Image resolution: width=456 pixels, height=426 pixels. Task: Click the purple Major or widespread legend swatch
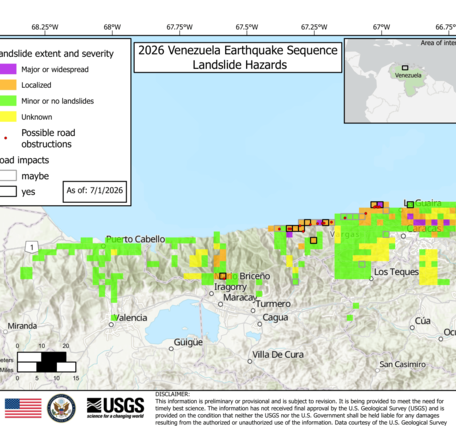point(8,69)
